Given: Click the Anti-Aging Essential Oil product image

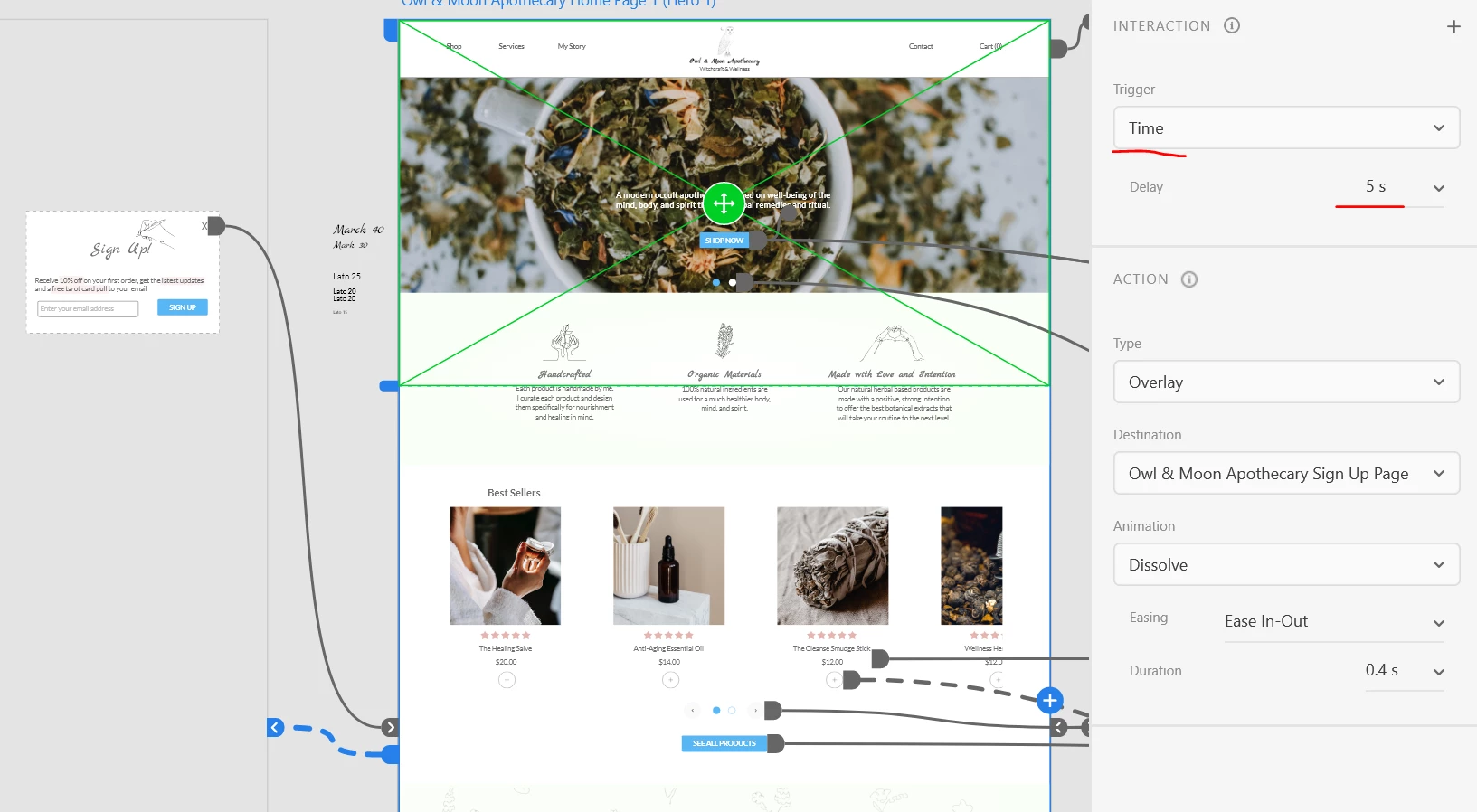Looking at the screenshot, I should (x=668, y=566).
